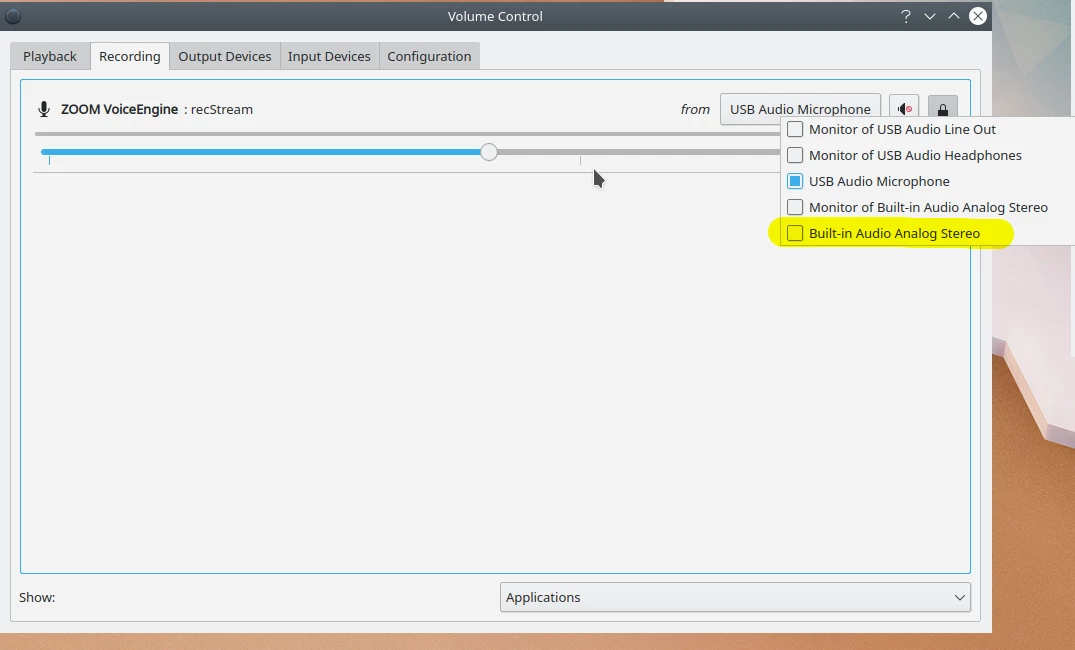Click the window menu icon in title bar

(x=12, y=16)
